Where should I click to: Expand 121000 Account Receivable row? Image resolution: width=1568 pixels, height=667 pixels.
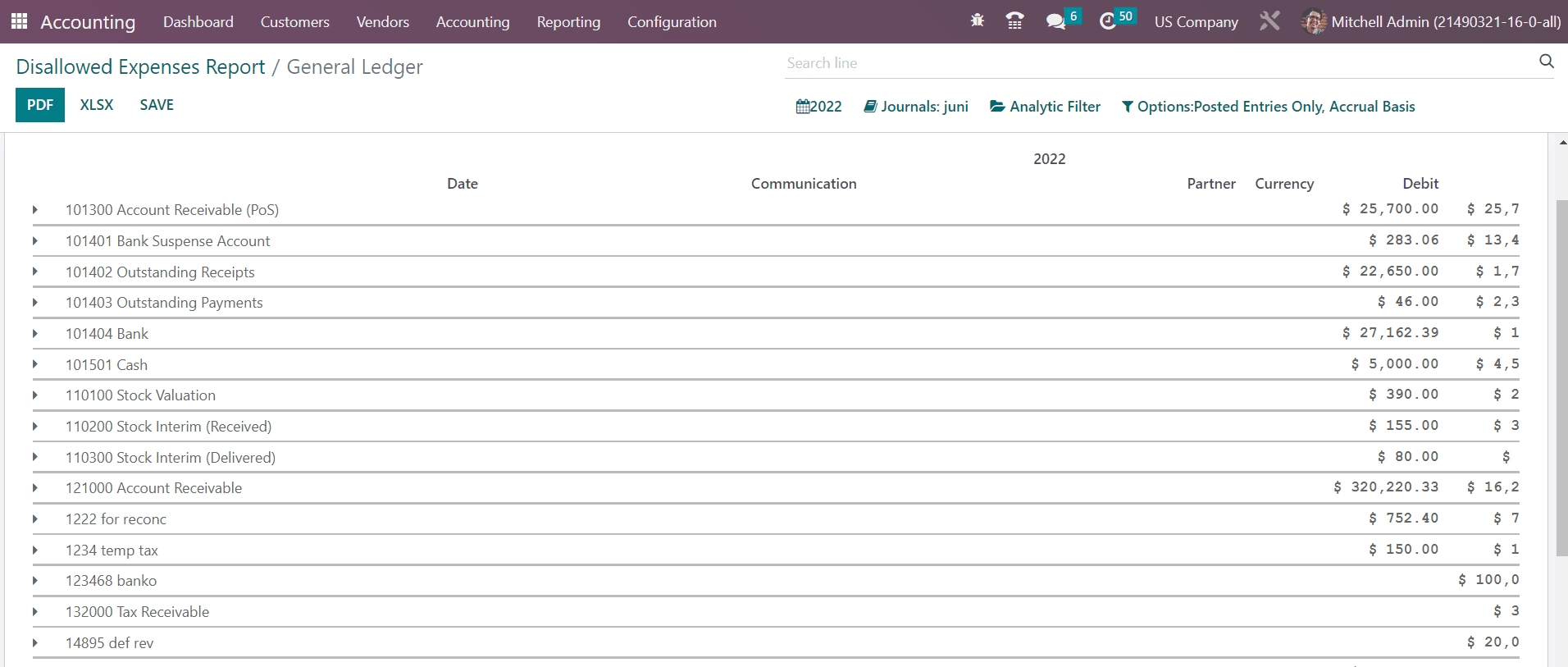point(35,488)
